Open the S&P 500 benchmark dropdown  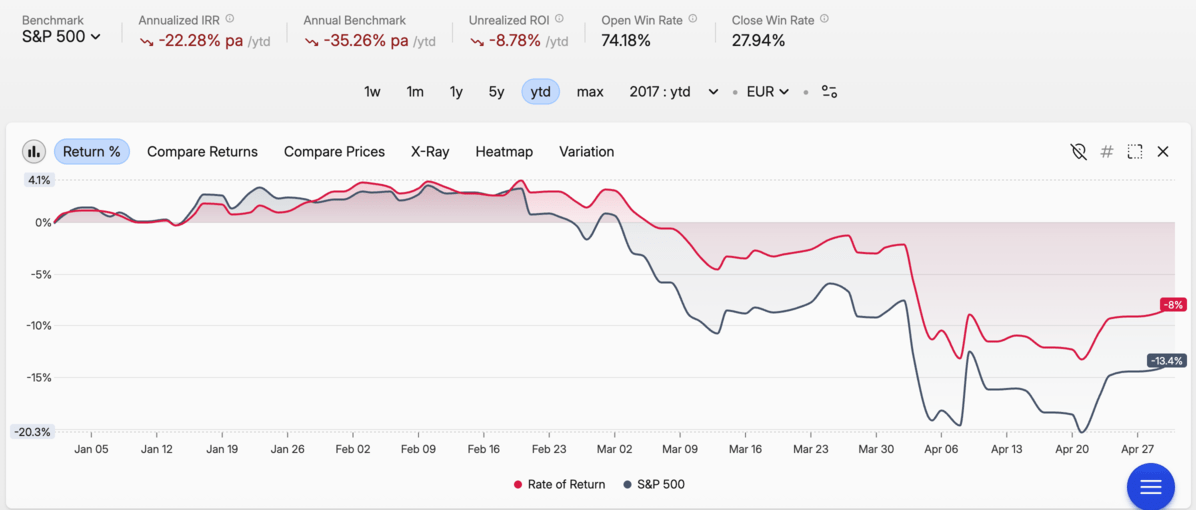point(61,37)
